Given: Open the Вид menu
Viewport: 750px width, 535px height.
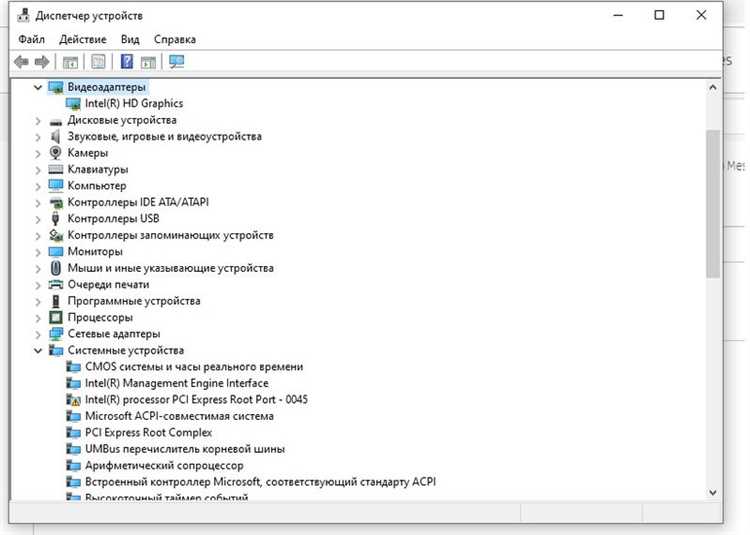Looking at the screenshot, I should pyautogui.click(x=130, y=39).
